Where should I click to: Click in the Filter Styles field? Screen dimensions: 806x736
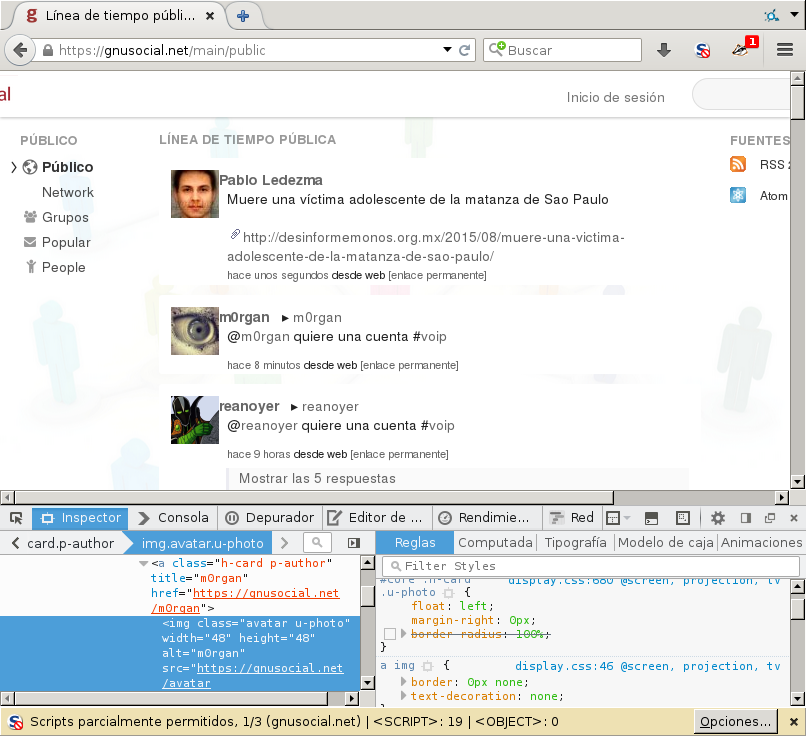click(591, 566)
